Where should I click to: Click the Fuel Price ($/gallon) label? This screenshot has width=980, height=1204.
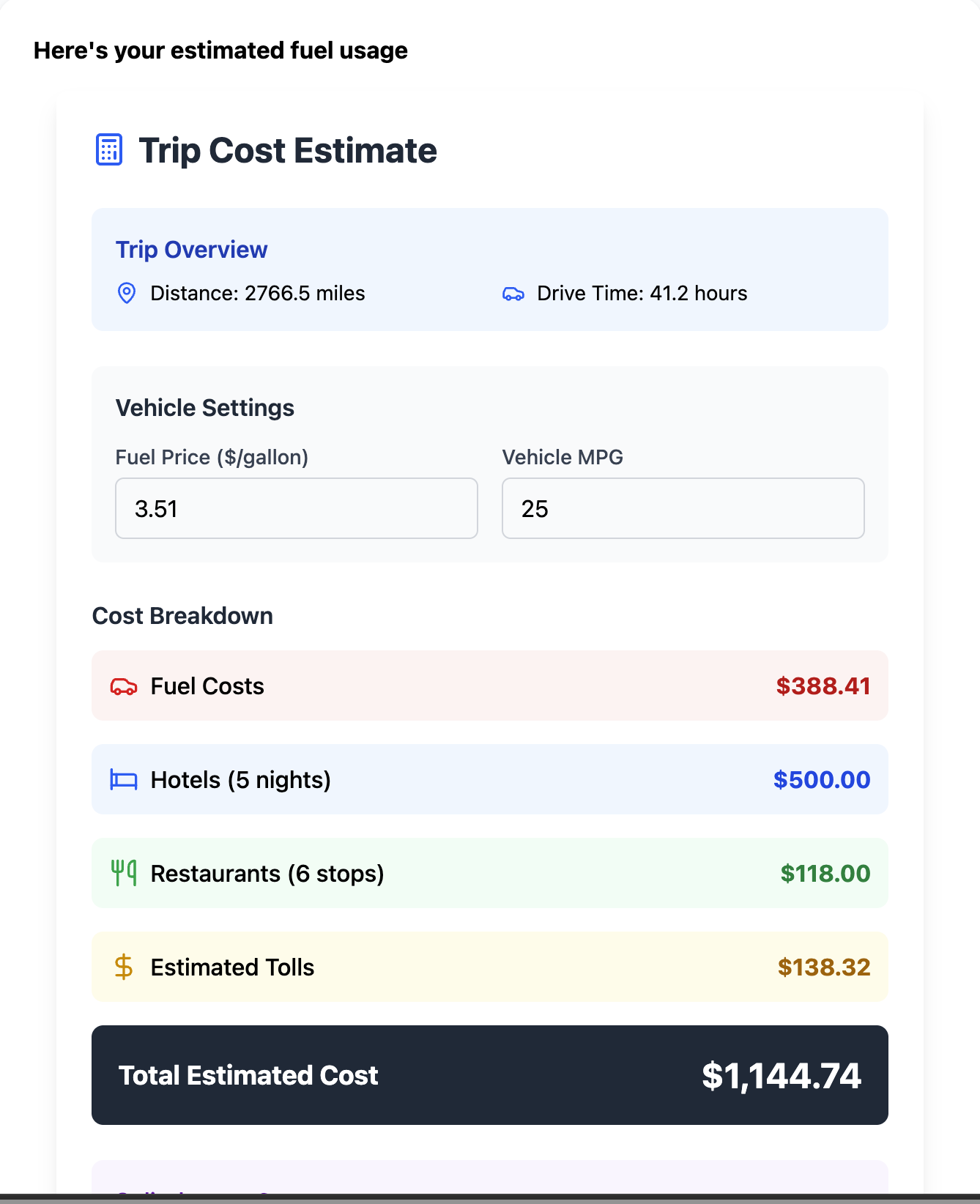point(212,458)
